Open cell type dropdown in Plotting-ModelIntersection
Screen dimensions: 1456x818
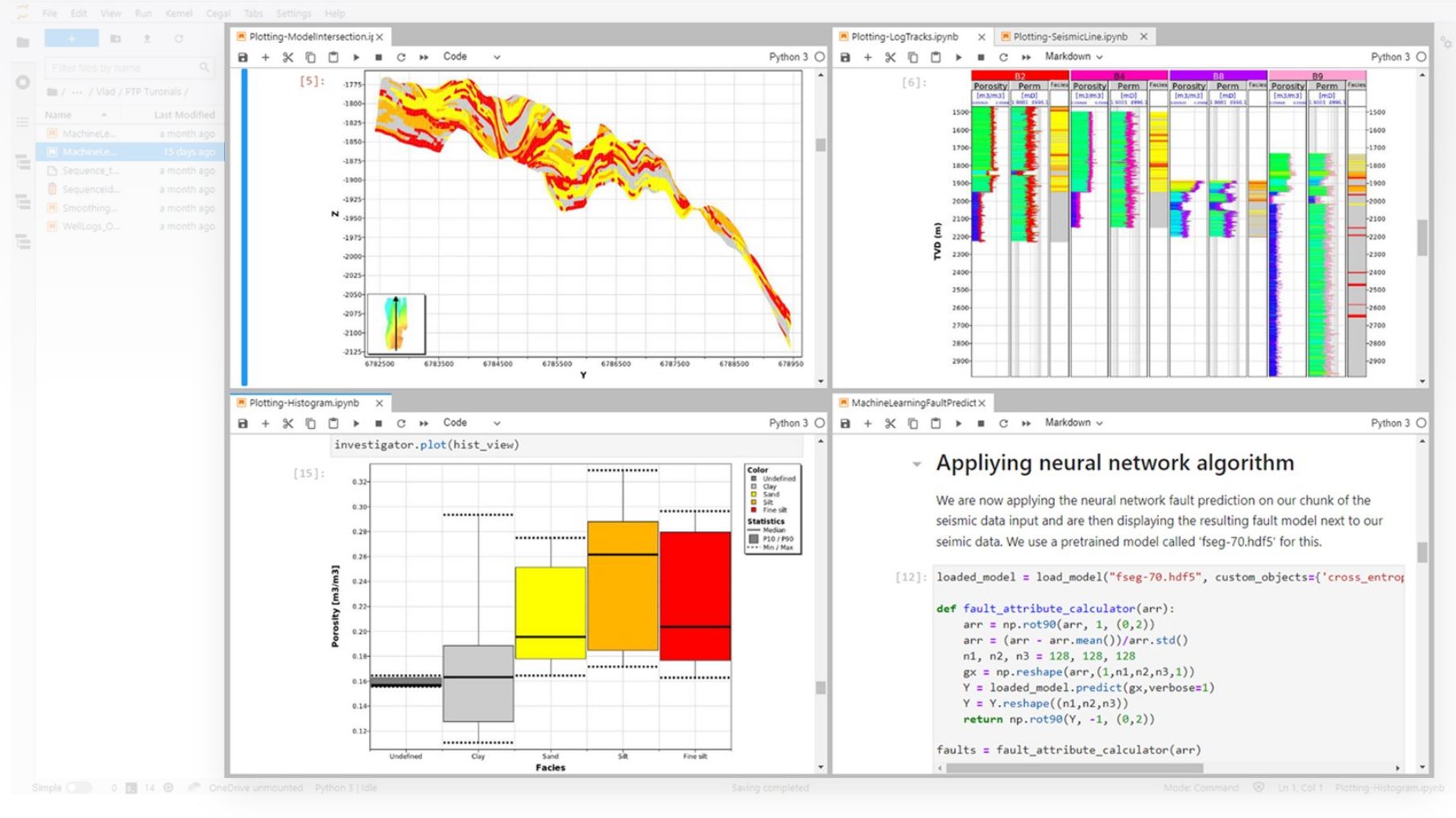point(472,57)
